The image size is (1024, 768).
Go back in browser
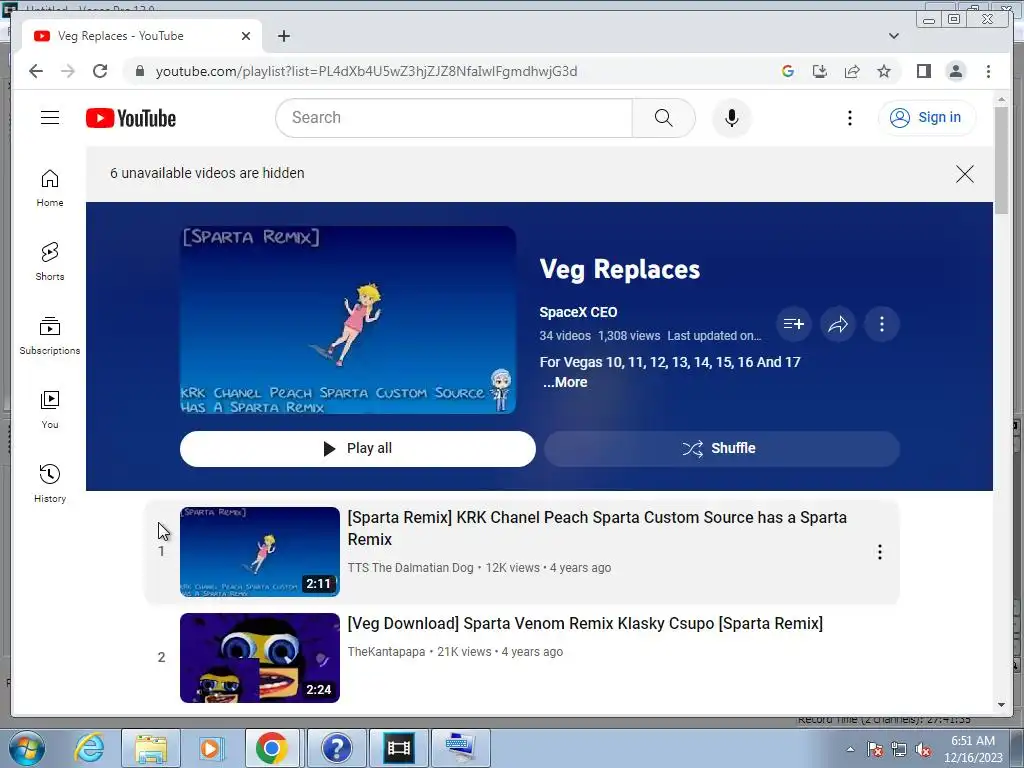click(x=36, y=71)
